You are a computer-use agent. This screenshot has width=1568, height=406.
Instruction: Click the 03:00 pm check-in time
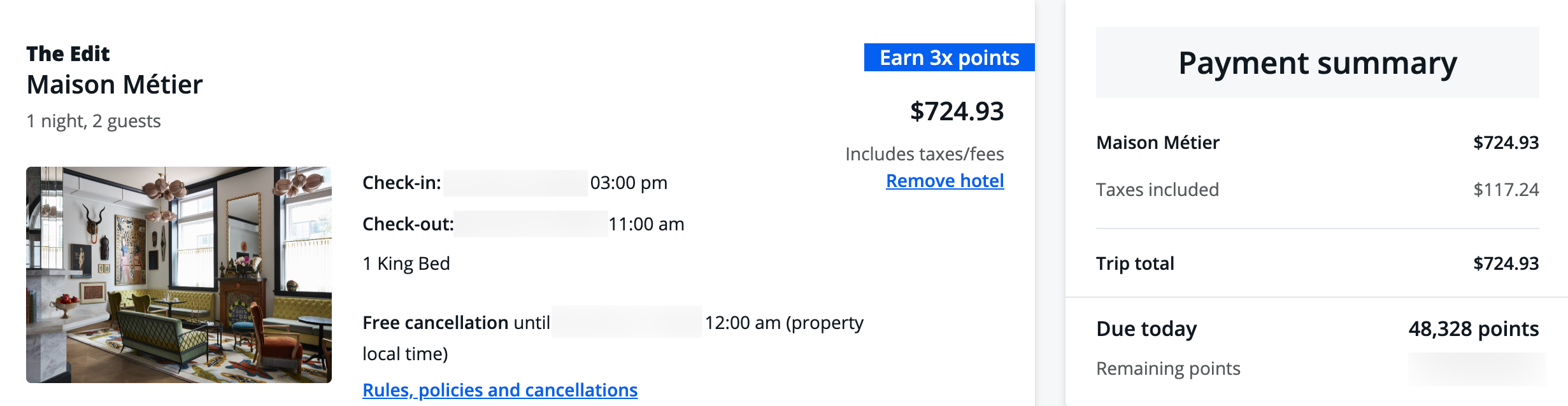coord(629,183)
